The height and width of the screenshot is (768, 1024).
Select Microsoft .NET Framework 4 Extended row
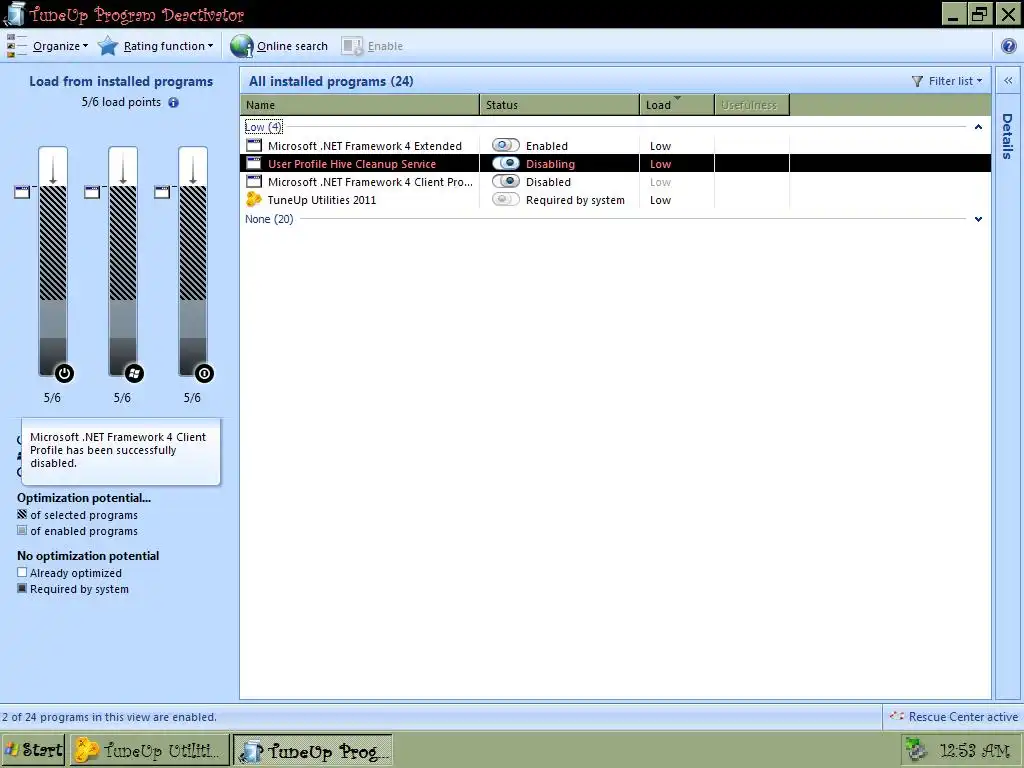615,146
